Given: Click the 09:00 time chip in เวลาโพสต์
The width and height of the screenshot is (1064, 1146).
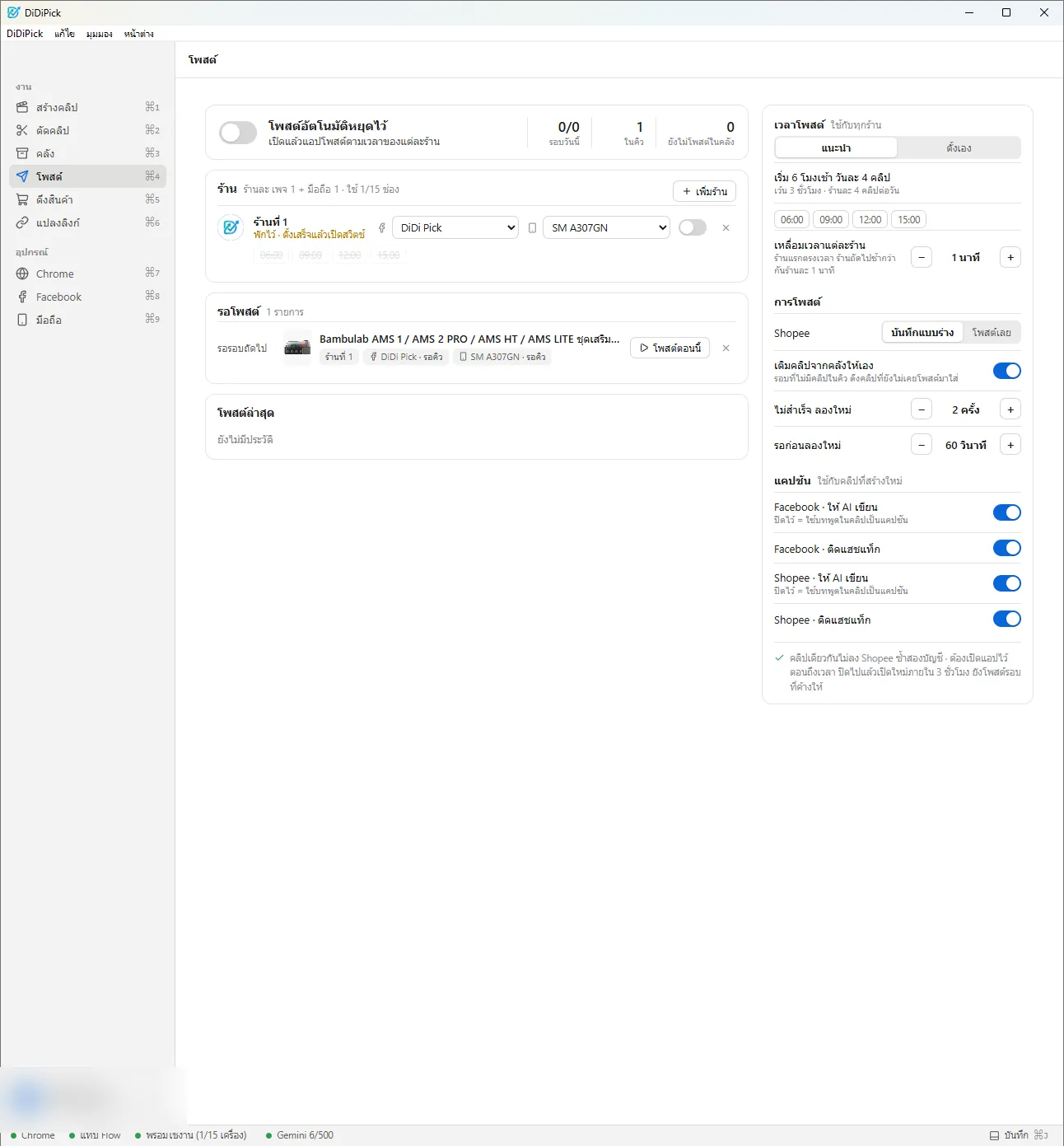Looking at the screenshot, I should pyautogui.click(x=831, y=219).
